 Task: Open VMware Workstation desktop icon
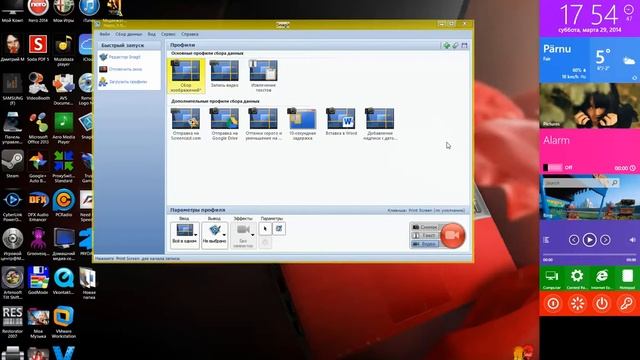click(64, 322)
